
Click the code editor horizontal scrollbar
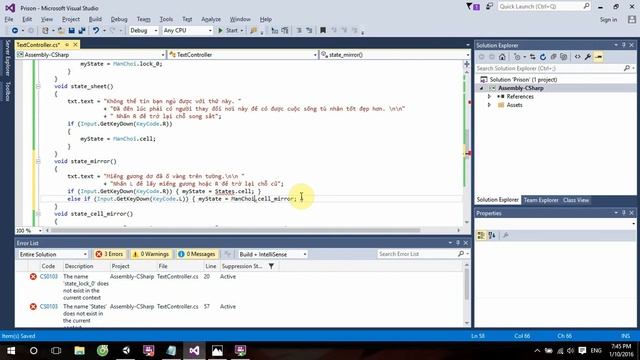pos(235,230)
